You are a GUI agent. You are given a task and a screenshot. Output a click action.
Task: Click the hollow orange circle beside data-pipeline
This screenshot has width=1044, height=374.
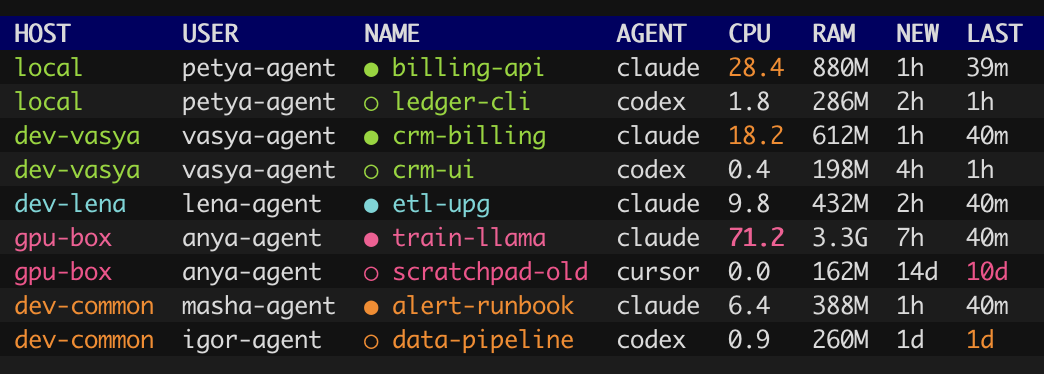372,341
